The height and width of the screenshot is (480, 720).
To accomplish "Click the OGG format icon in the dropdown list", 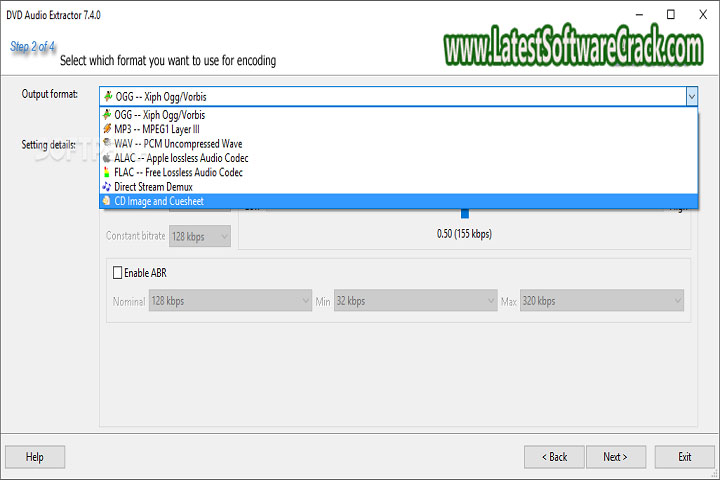I will 107,114.
